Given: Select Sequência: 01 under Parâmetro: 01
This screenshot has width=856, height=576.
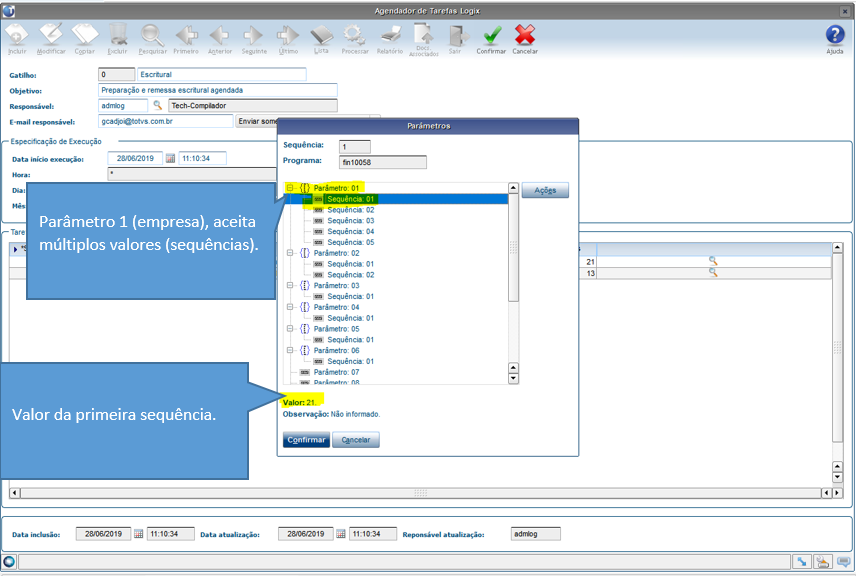Looking at the screenshot, I should (x=350, y=199).
